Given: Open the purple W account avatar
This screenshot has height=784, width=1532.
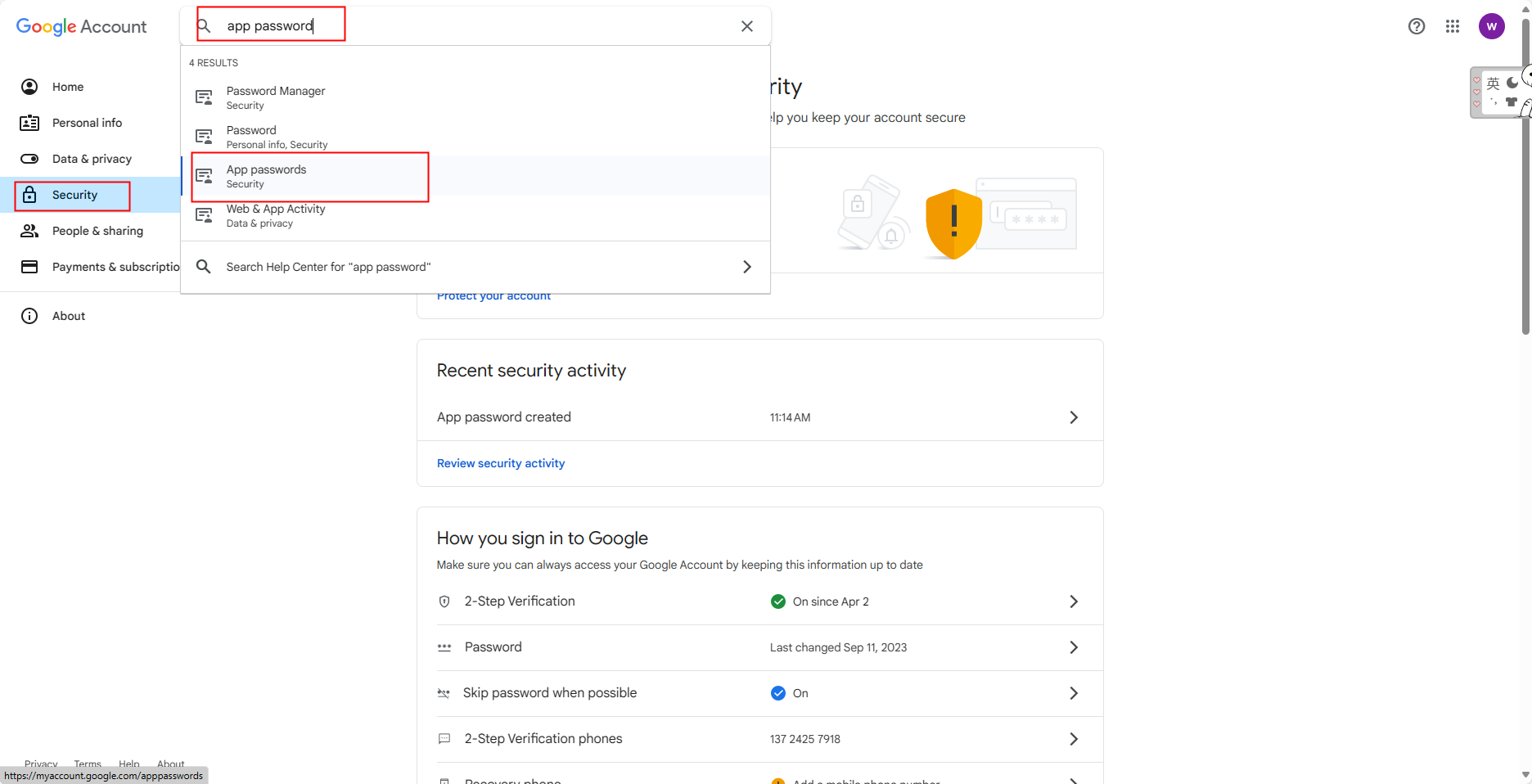Looking at the screenshot, I should pos(1492,26).
